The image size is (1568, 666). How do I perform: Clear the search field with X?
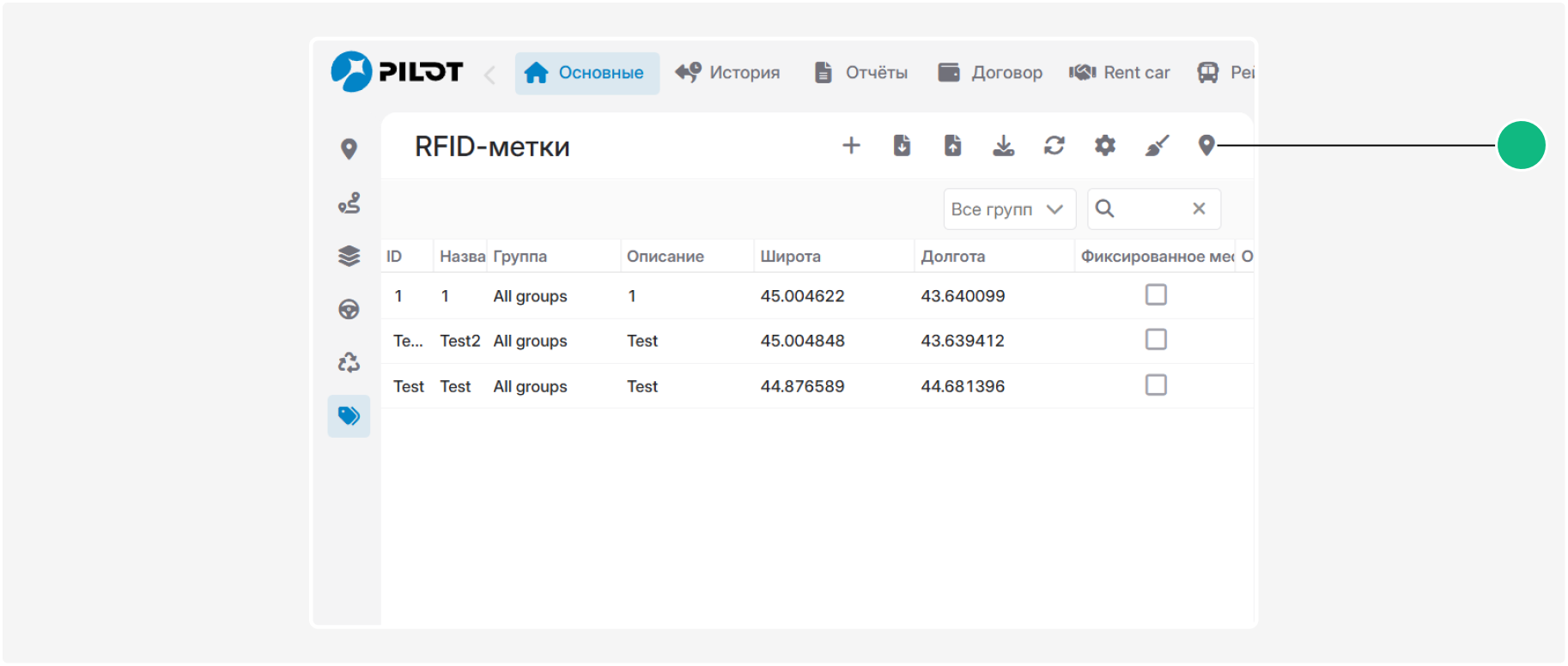(x=1199, y=209)
